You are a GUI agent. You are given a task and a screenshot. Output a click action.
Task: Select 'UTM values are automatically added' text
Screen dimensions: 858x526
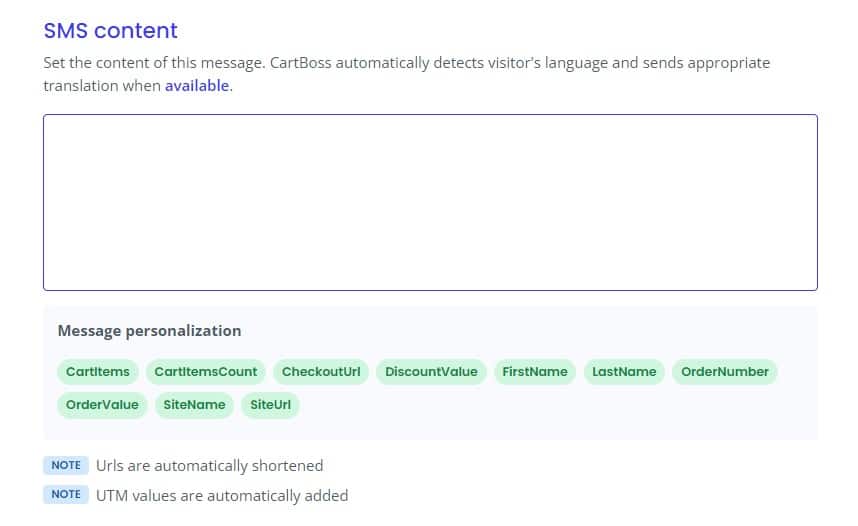point(222,495)
